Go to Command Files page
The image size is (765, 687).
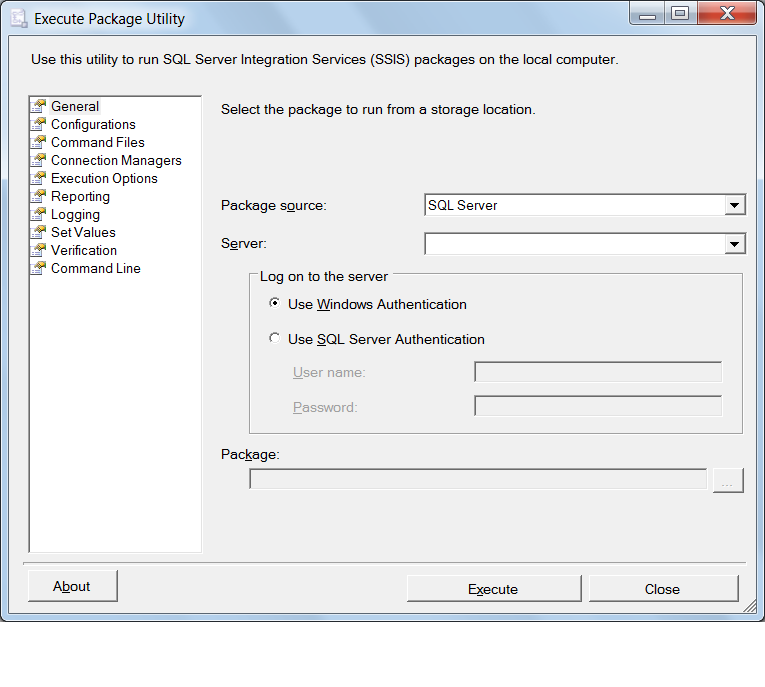(x=98, y=142)
